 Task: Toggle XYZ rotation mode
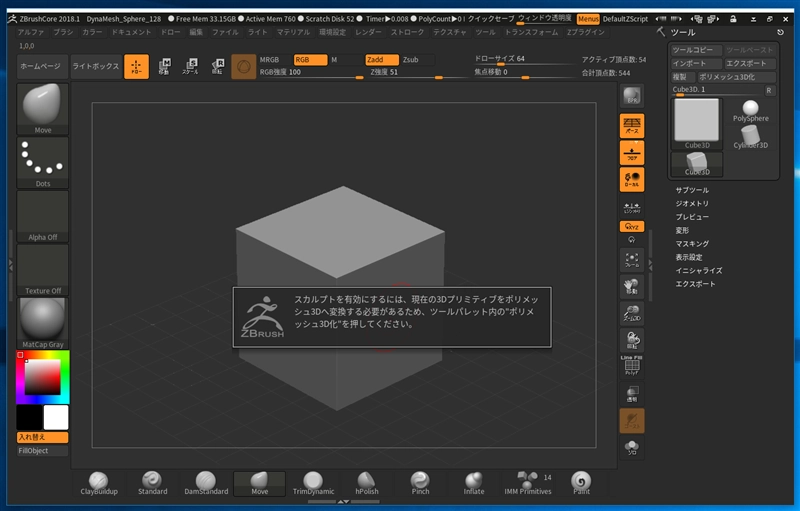tap(632, 226)
